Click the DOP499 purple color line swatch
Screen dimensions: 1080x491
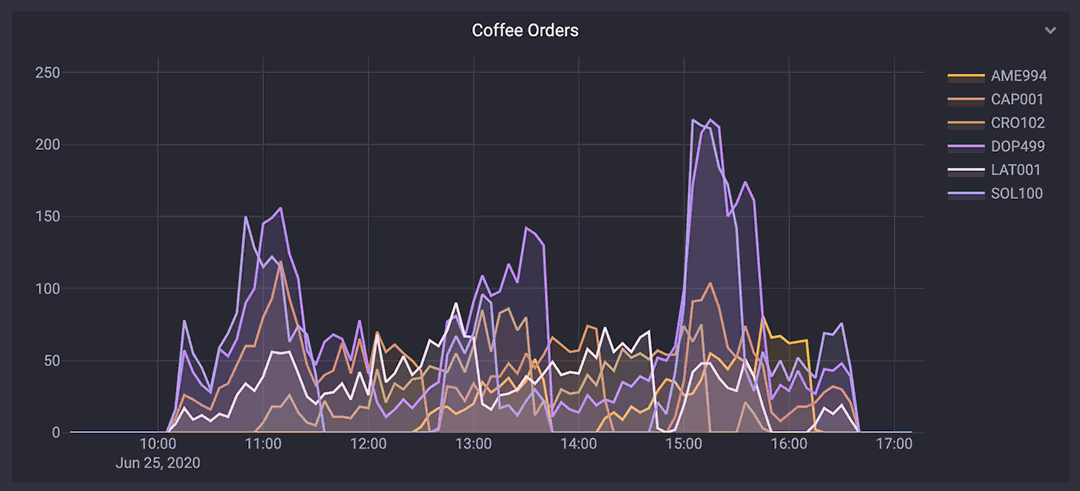point(966,146)
